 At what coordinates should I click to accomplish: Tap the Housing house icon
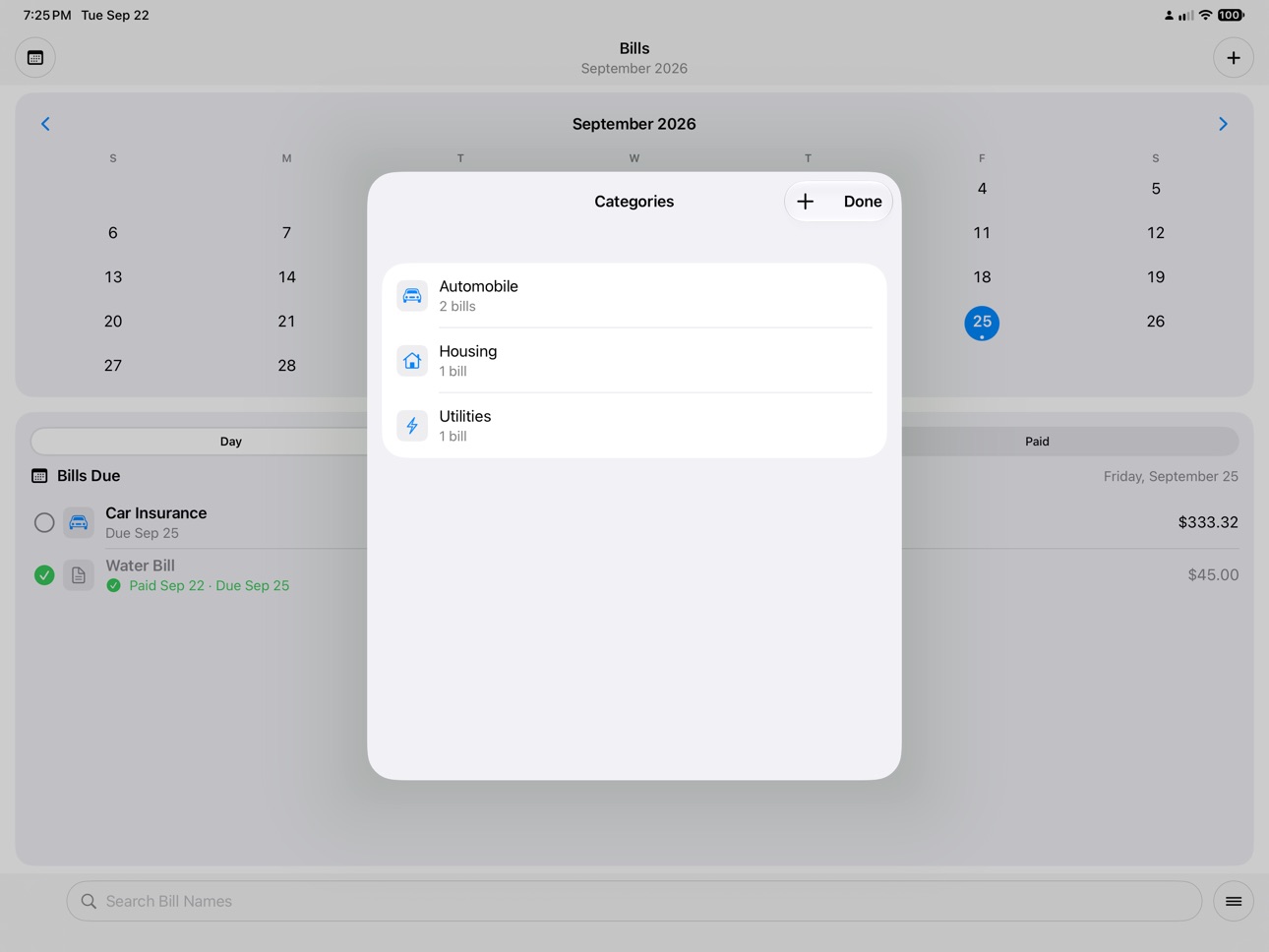coord(412,361)
